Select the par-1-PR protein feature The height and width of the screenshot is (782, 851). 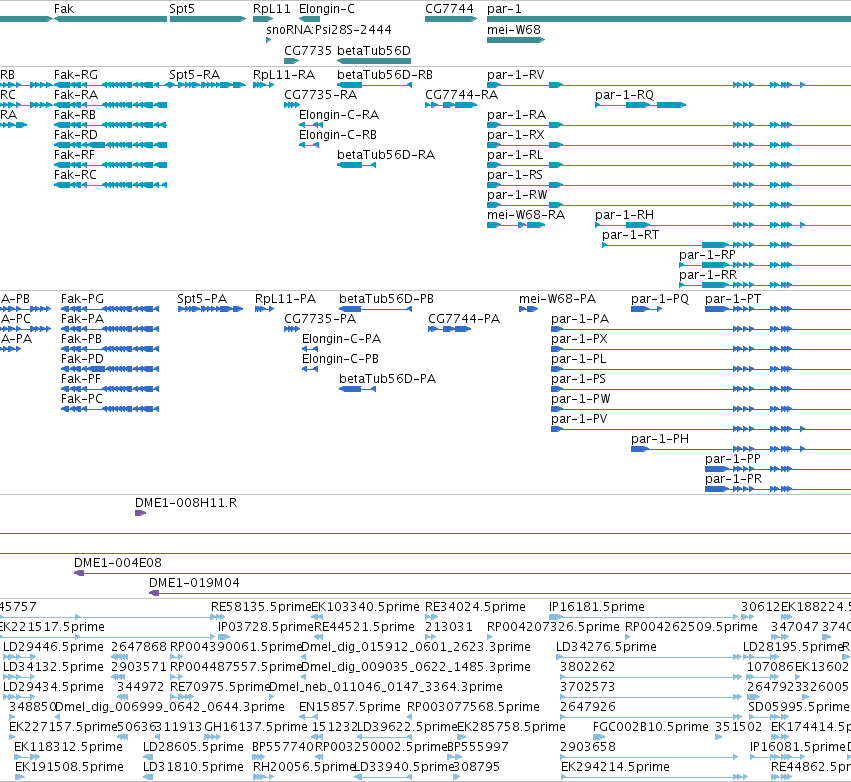click(778, 489)
